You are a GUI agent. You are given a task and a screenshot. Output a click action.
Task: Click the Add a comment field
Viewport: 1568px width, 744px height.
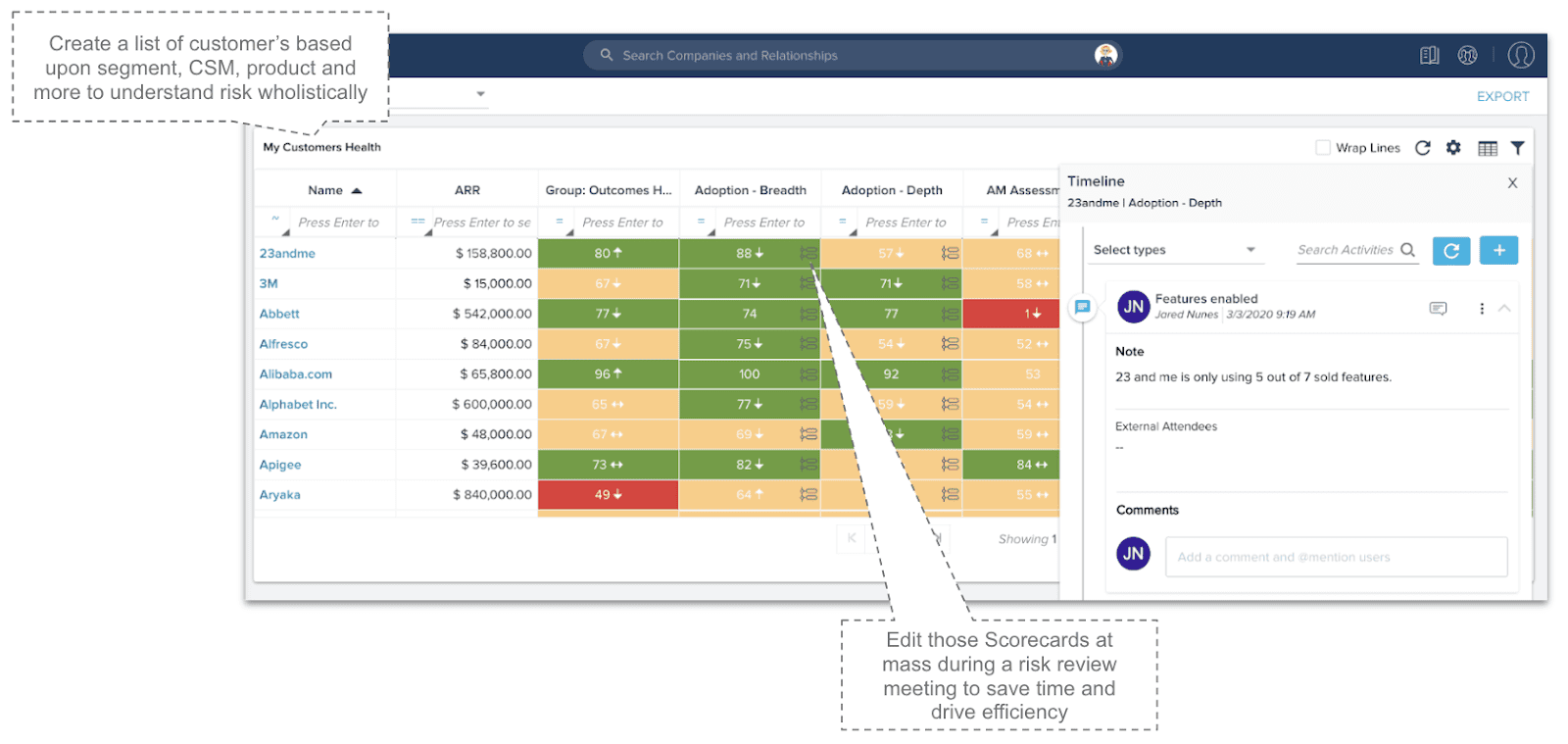click(x=1335, y=557)
